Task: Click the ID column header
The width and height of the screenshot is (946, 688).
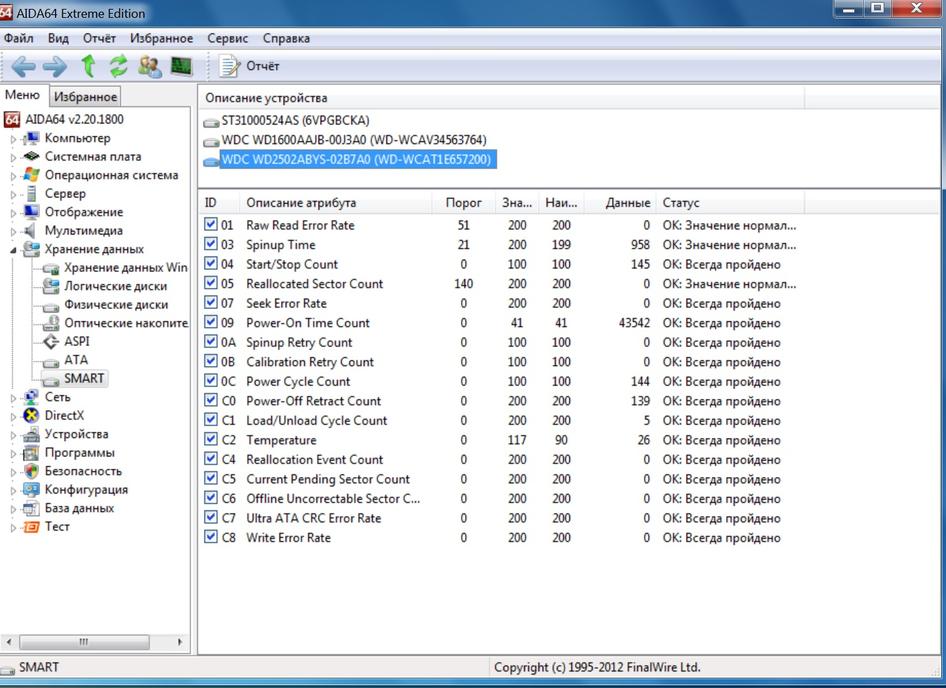Action: [218, 203]
